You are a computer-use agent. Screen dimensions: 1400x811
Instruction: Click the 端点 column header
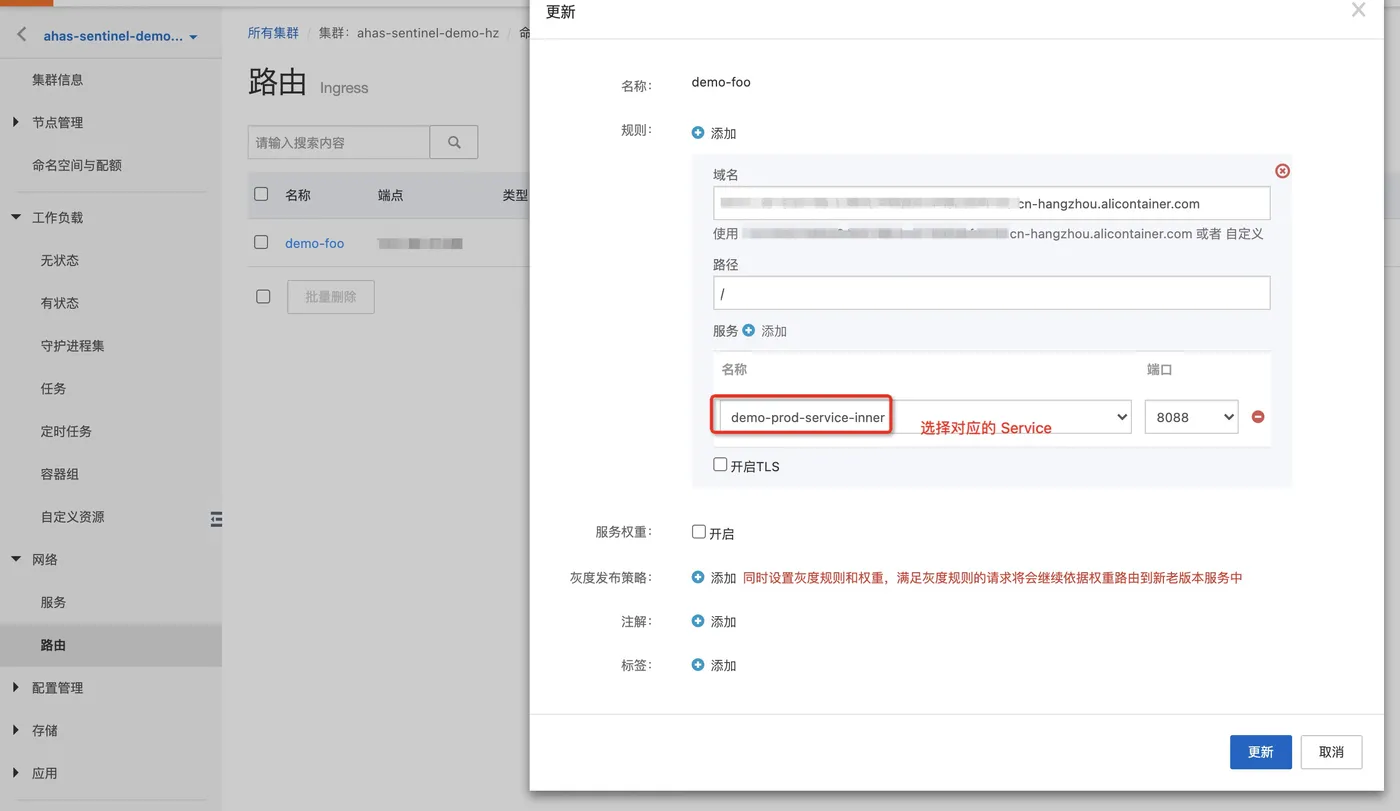click(391, 195)
